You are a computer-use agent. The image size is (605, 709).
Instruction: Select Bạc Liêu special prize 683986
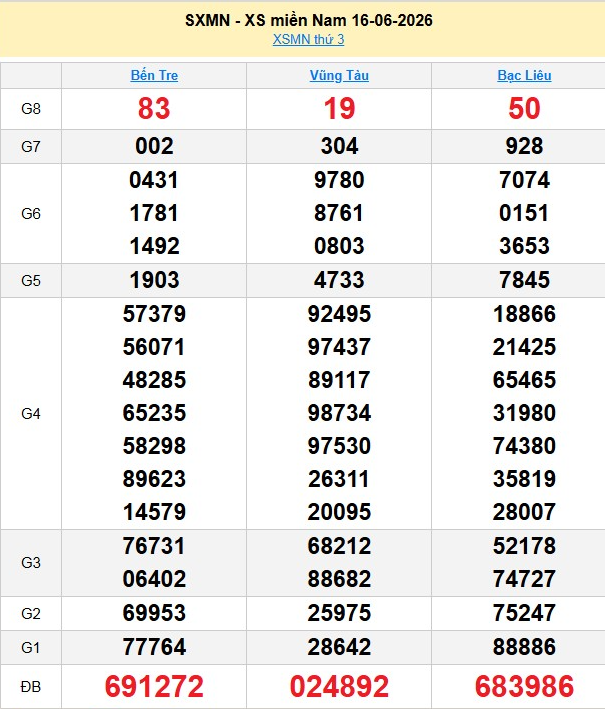point(525,686)
